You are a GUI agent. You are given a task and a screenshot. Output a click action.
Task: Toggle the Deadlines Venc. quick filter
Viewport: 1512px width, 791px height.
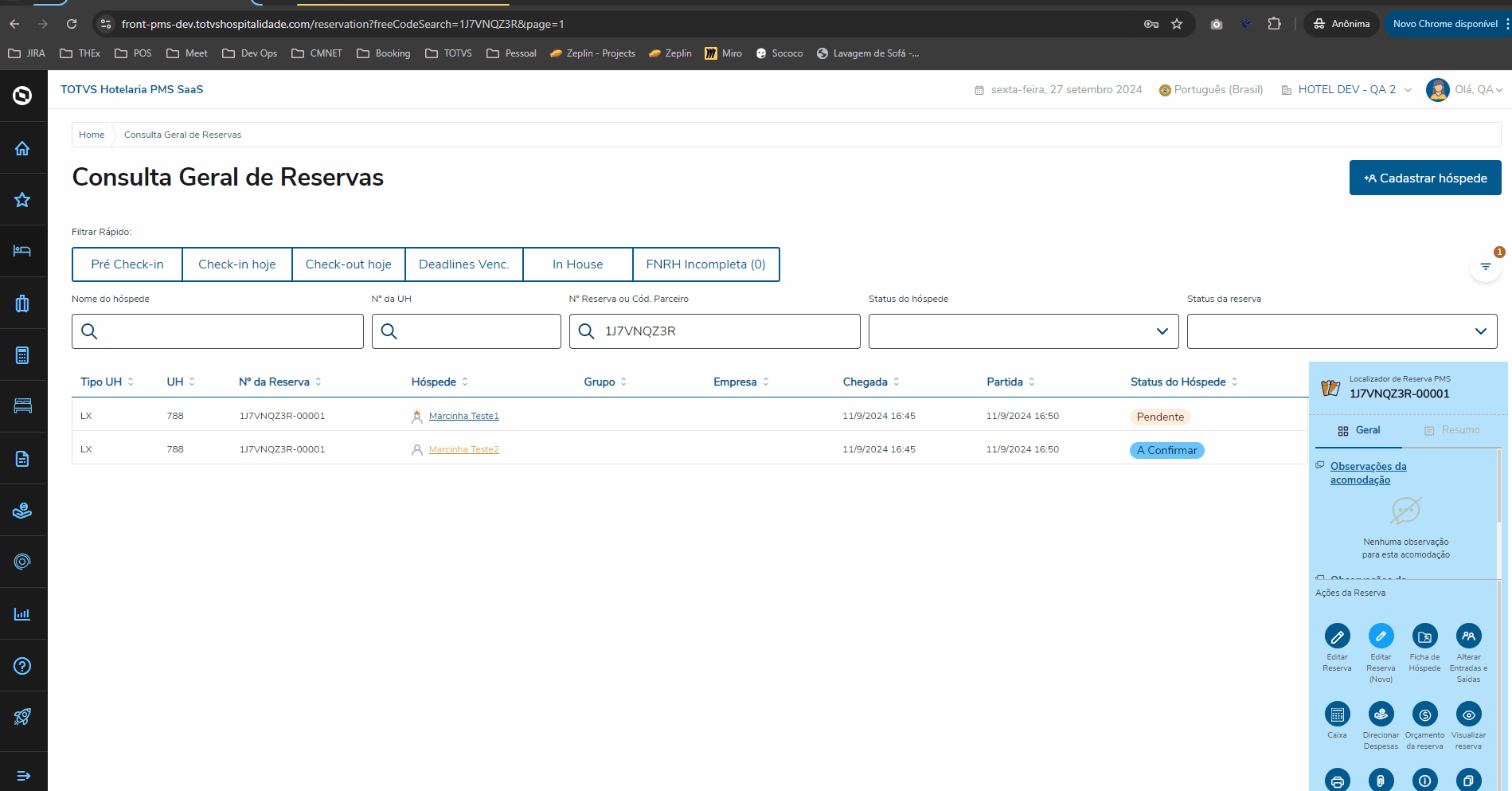464,264
